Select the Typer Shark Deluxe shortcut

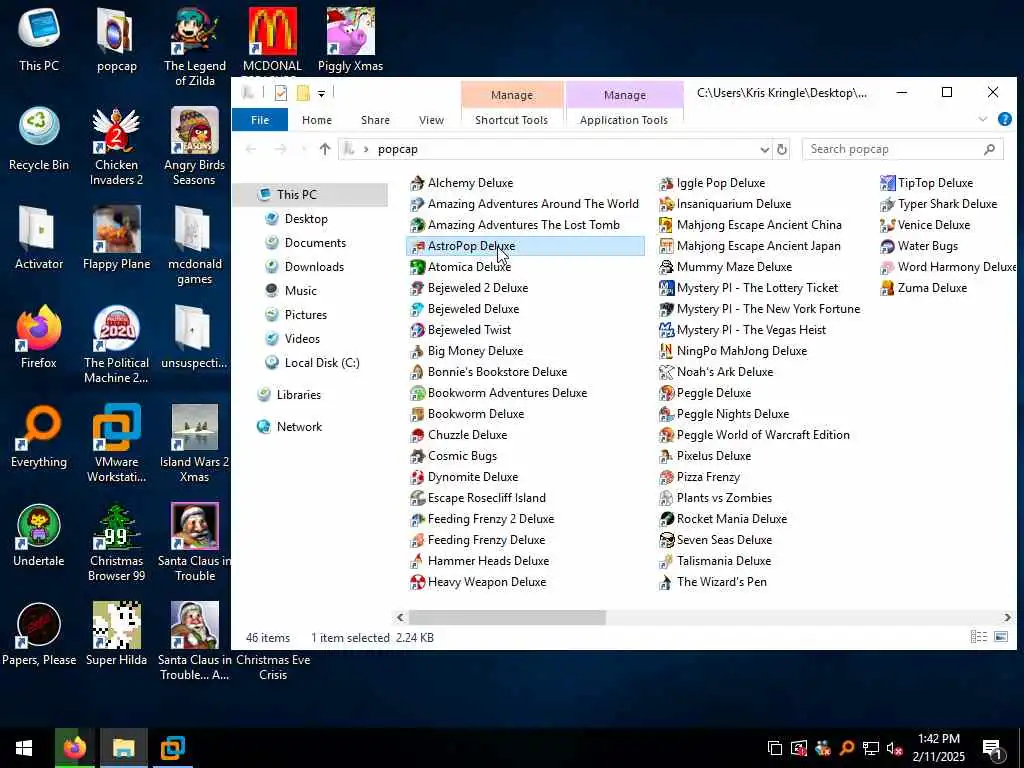tap(947, 204)
